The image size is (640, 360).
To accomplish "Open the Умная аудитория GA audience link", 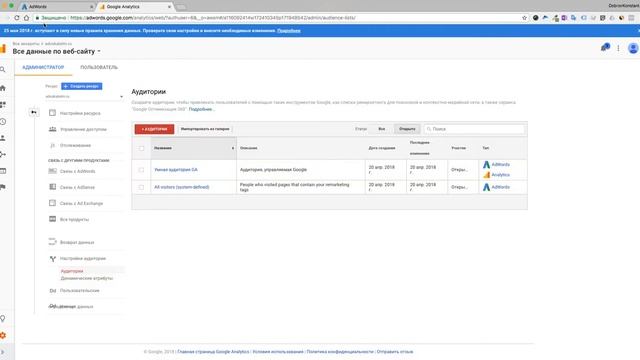I will click(176, 170).
